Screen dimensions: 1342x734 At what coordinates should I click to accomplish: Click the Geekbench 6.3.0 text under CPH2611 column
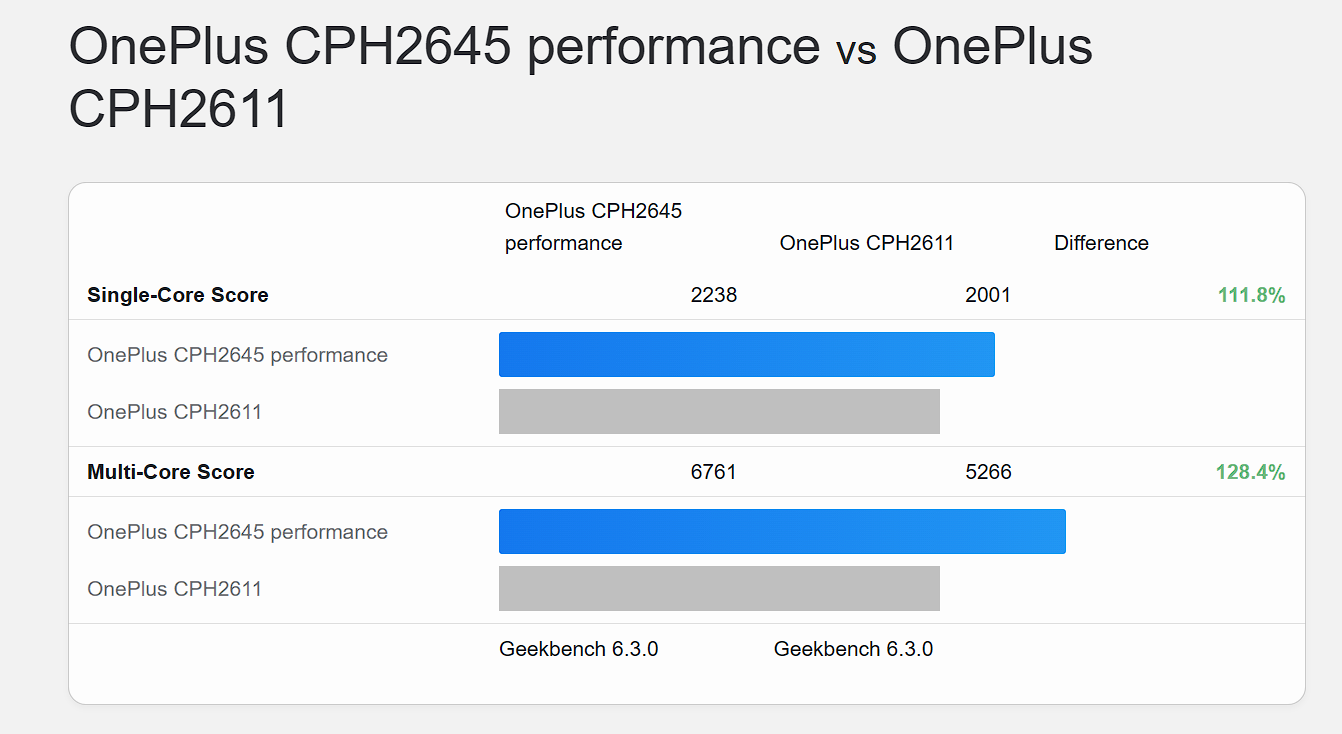click(853, 649)
